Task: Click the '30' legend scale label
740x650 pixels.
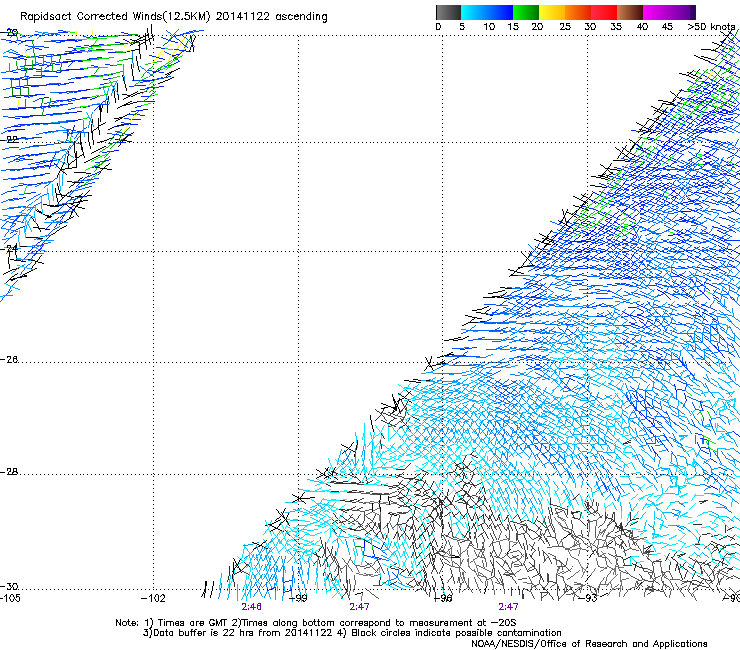Action: pos(590,27)
